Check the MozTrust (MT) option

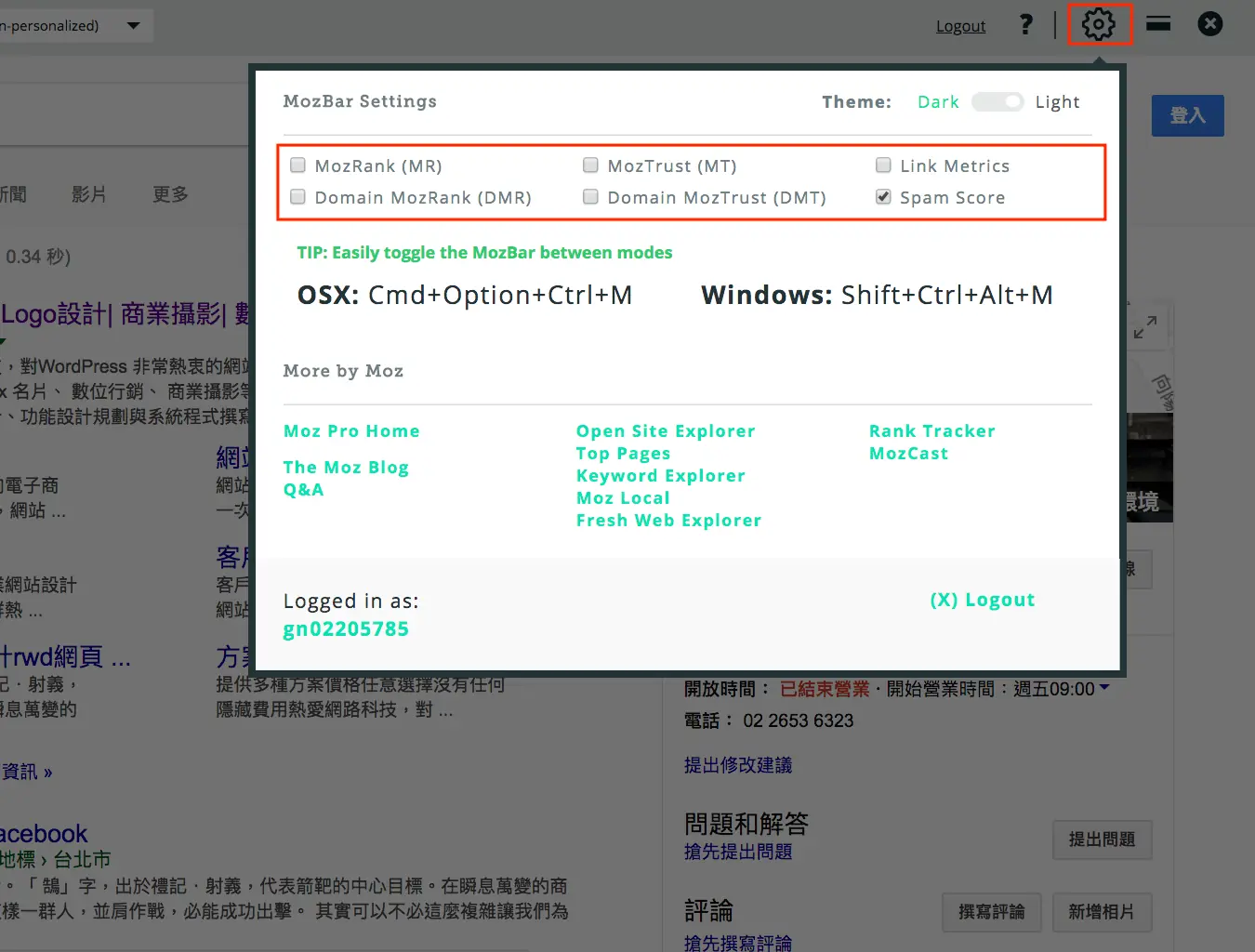coord(590,165)
